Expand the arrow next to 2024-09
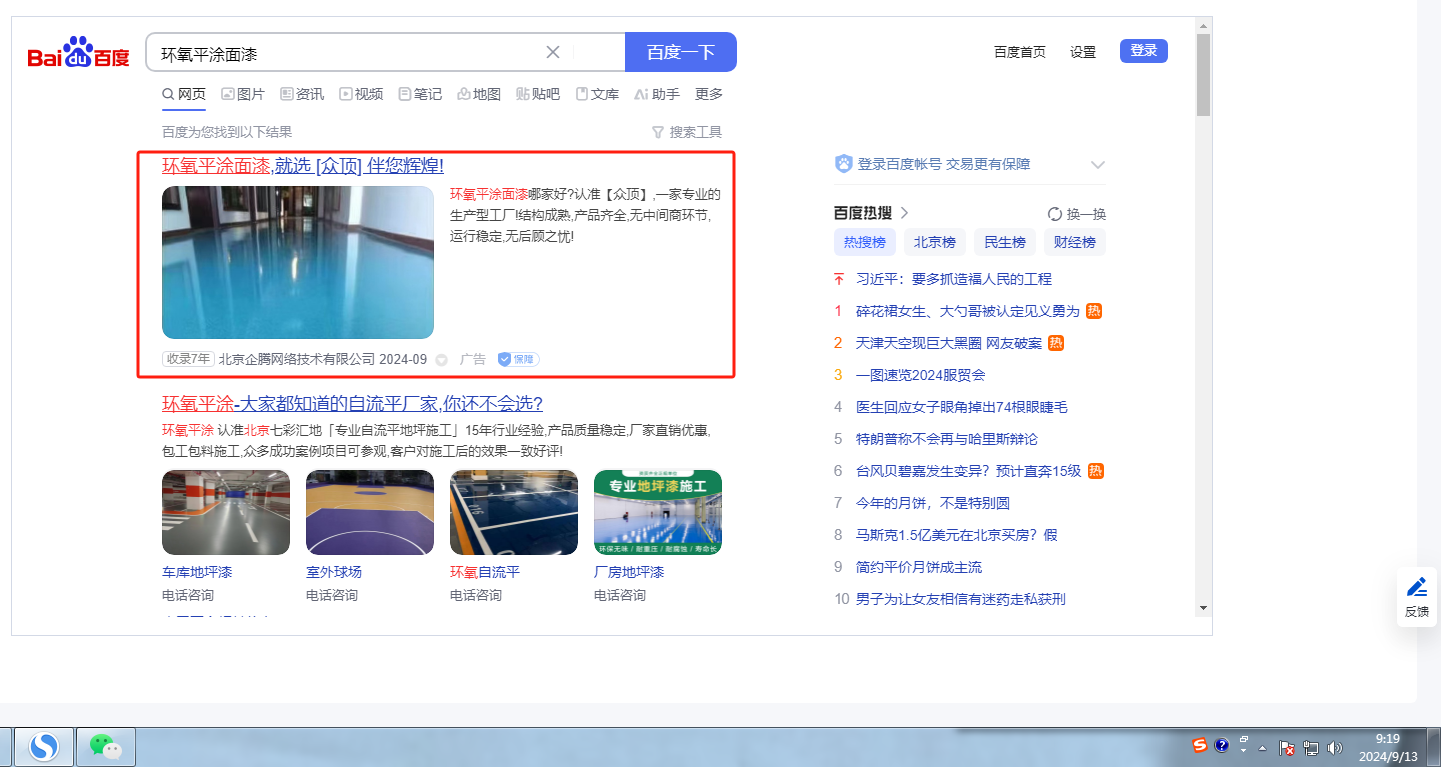 tap(441, 360)
